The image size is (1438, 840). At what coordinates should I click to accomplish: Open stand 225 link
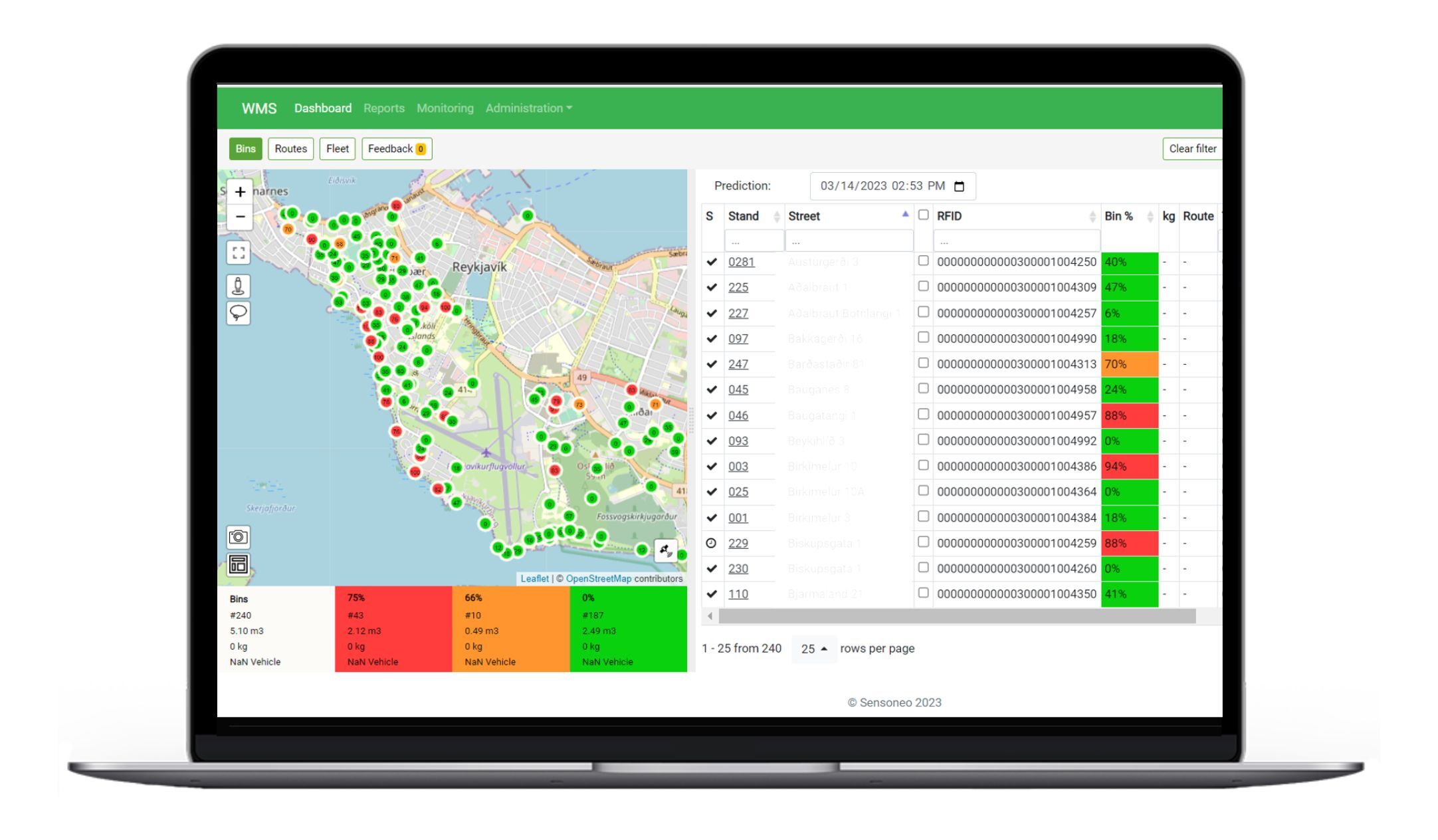pyautogui.click(x=738, y=287)
